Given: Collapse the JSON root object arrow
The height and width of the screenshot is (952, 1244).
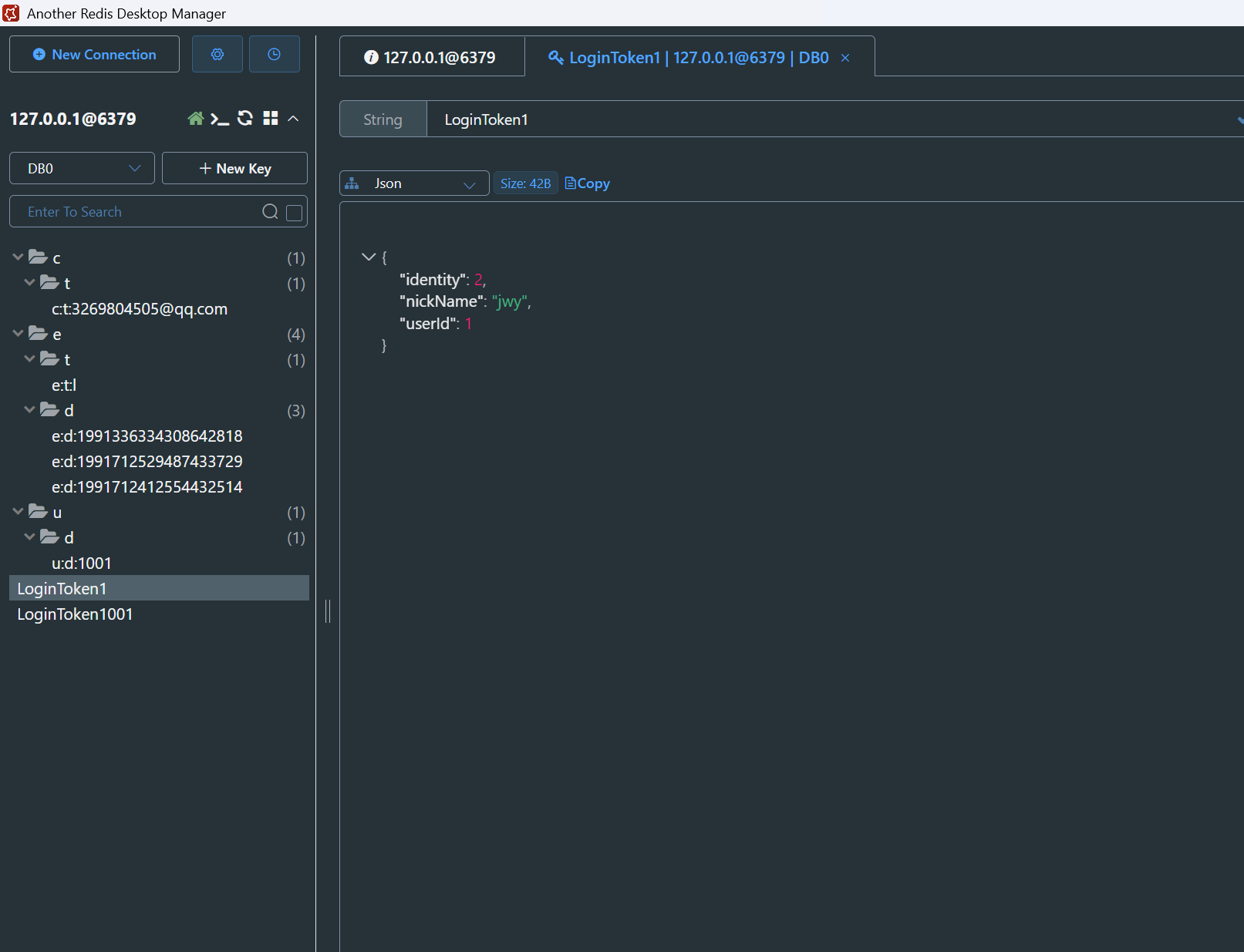Looking at the screenshot, I should tap(369, 257).
